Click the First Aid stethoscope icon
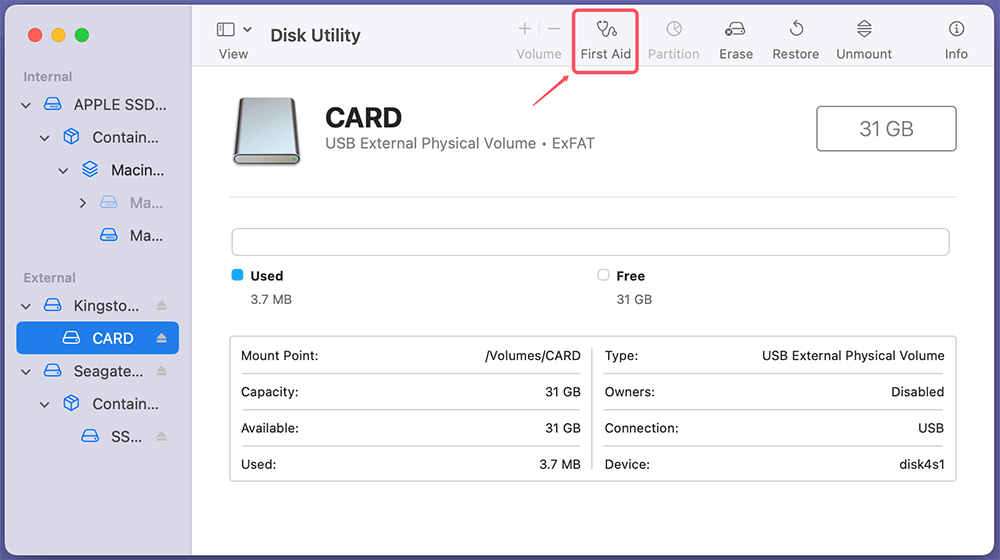The image size is (1000, 560). (x=606, y=29)
